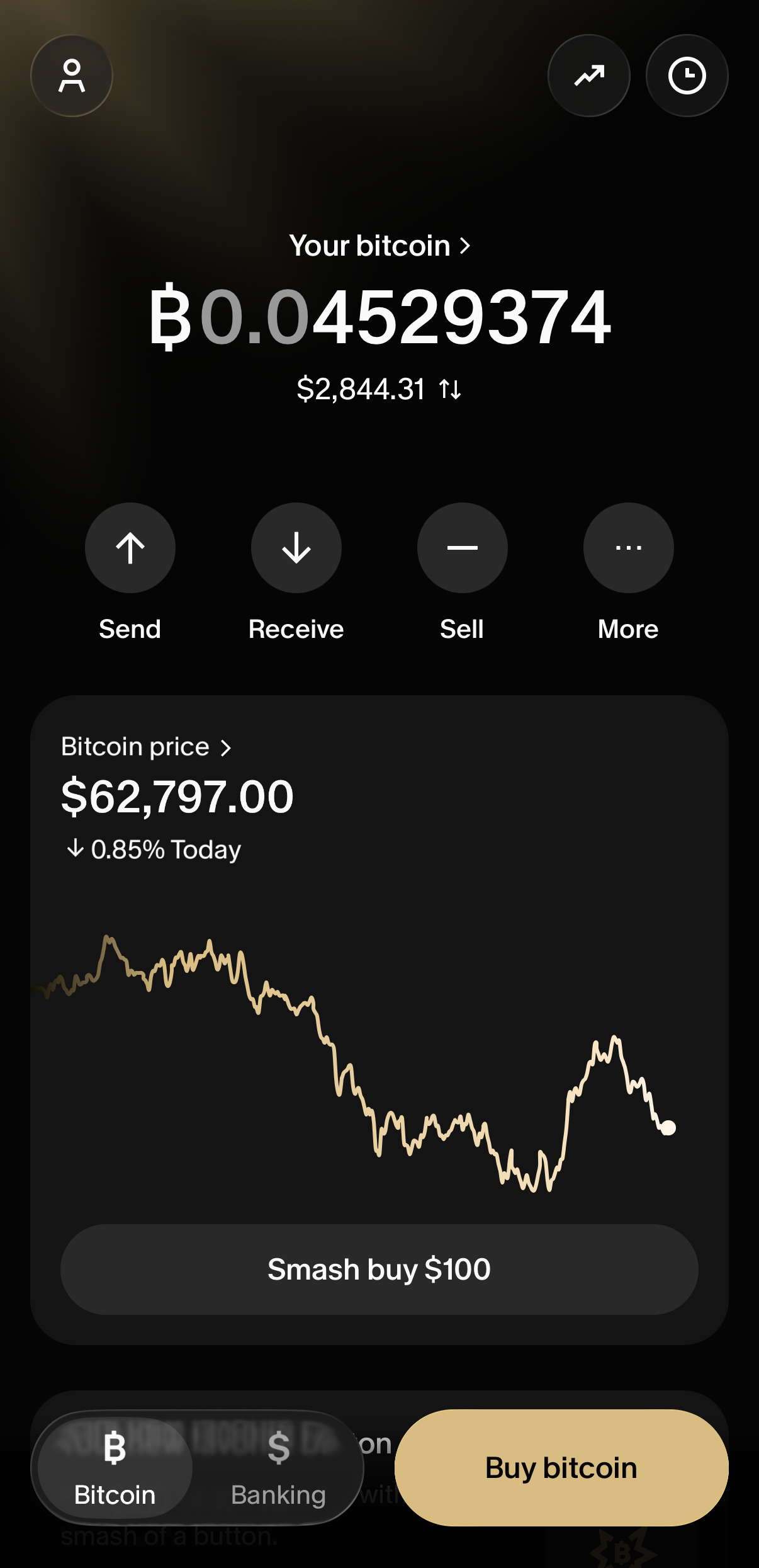Tap the ₿0.04529374 balance amount
The width and height of the screenshot is (759, 1568).
[x=379, y=316]
